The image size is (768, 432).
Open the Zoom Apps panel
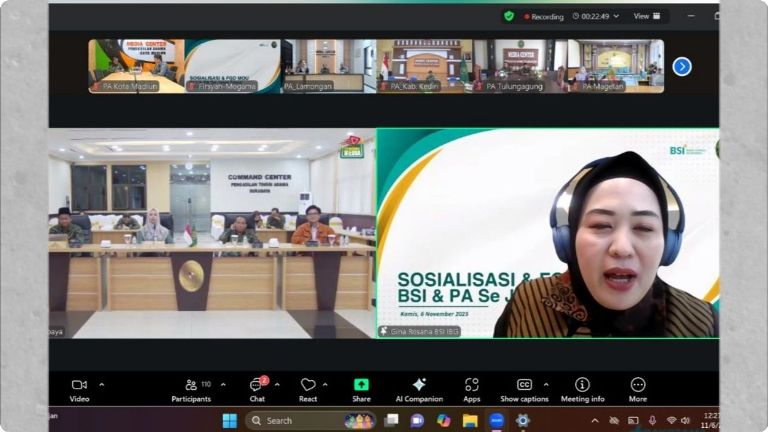coord(471,385)
